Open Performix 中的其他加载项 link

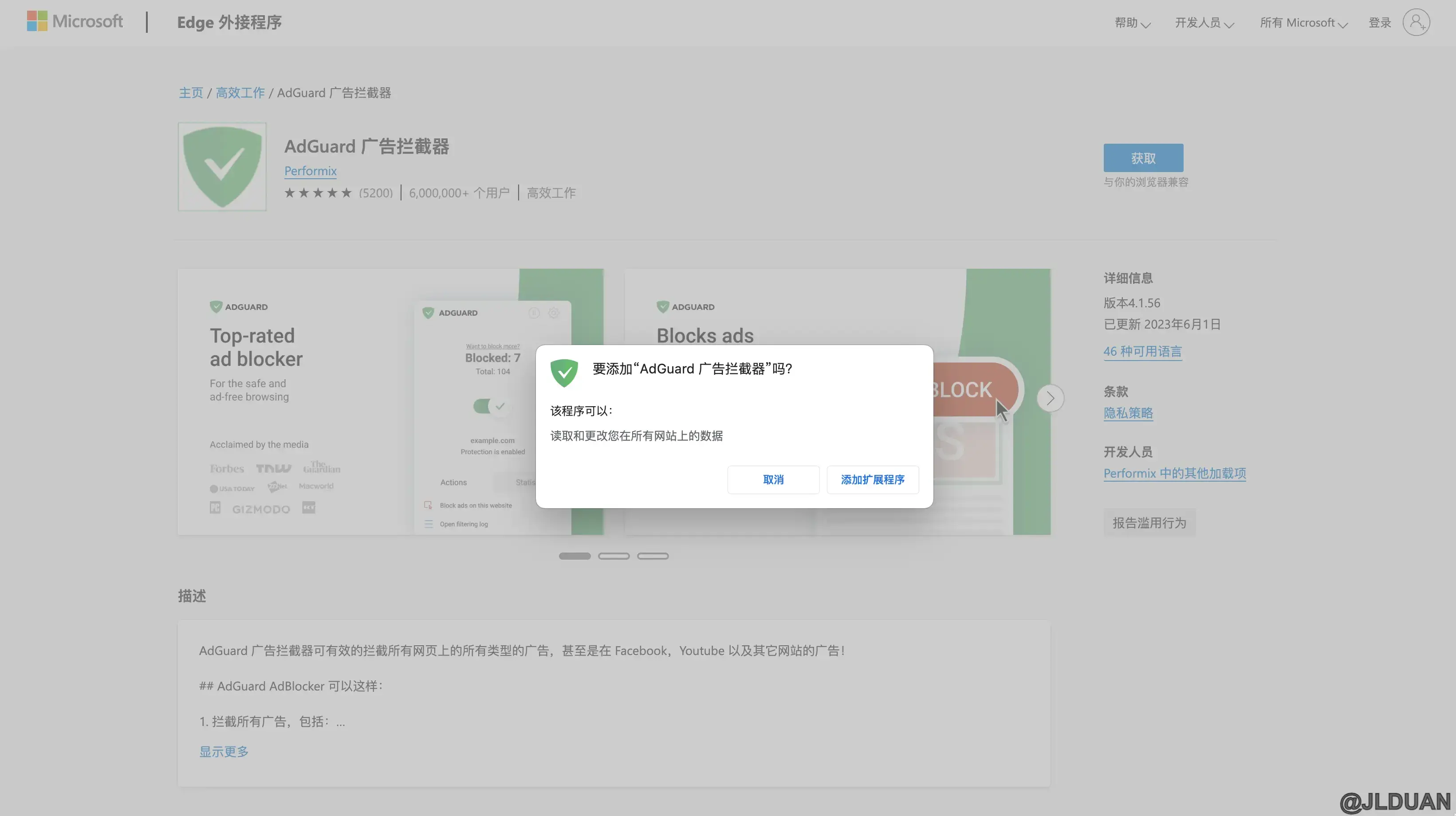pyautogui.click(x=1175, y=474)
